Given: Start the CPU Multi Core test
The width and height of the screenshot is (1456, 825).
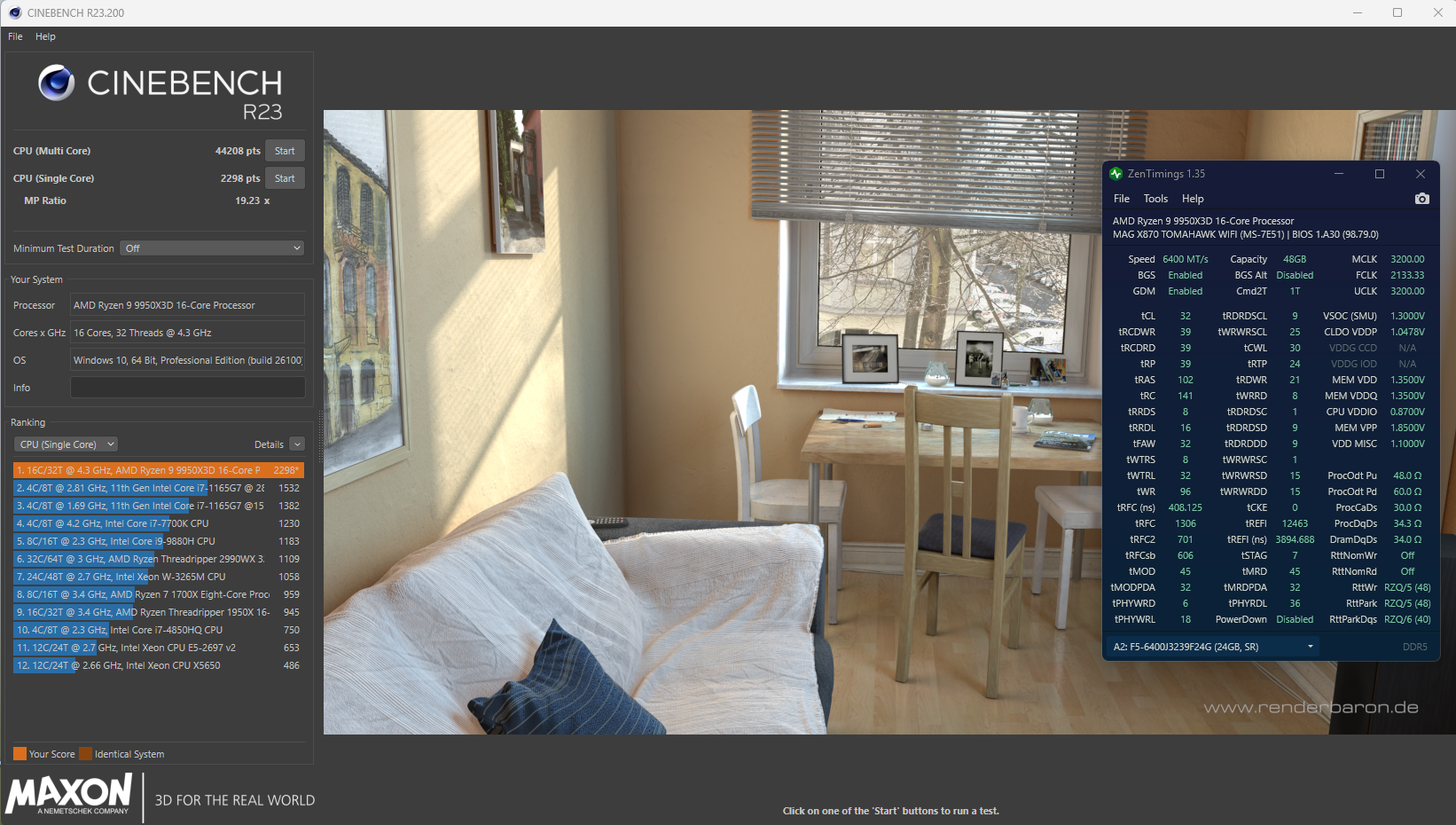Looking at the screenshot, I should (x=285, y=151).
